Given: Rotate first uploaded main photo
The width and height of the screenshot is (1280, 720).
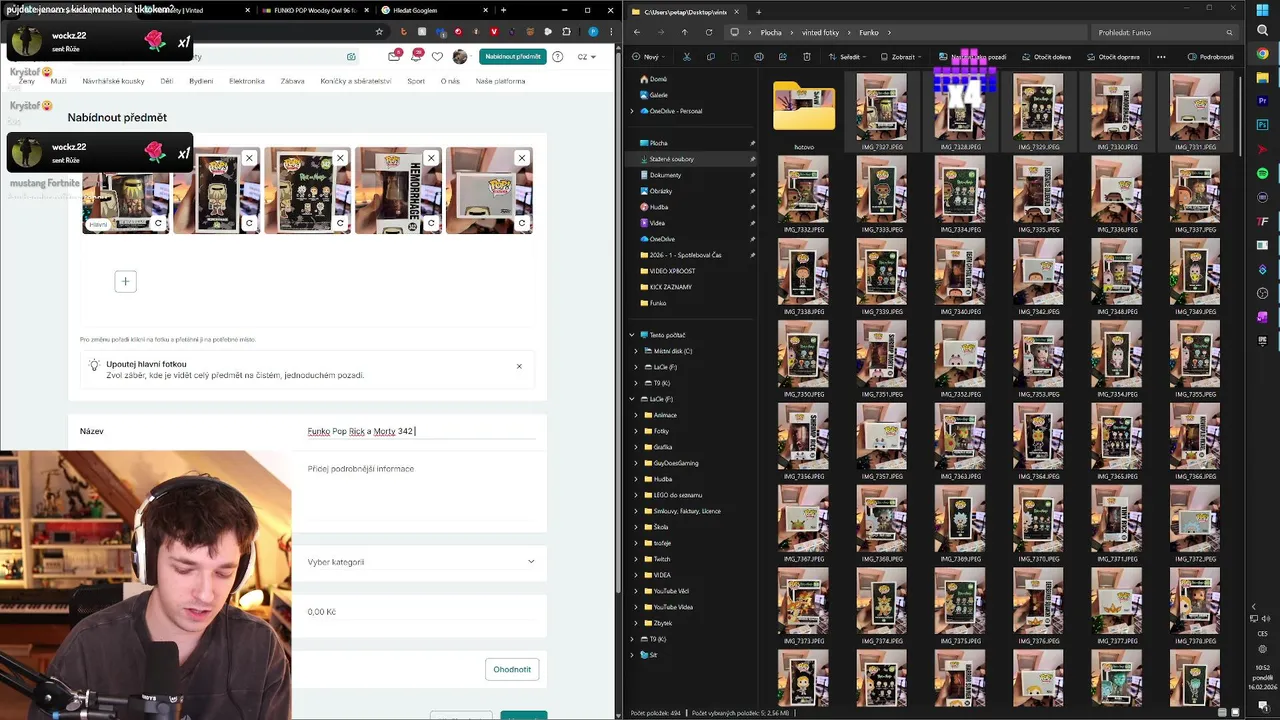Looking at the screenshot, I should tap(158, 223).
